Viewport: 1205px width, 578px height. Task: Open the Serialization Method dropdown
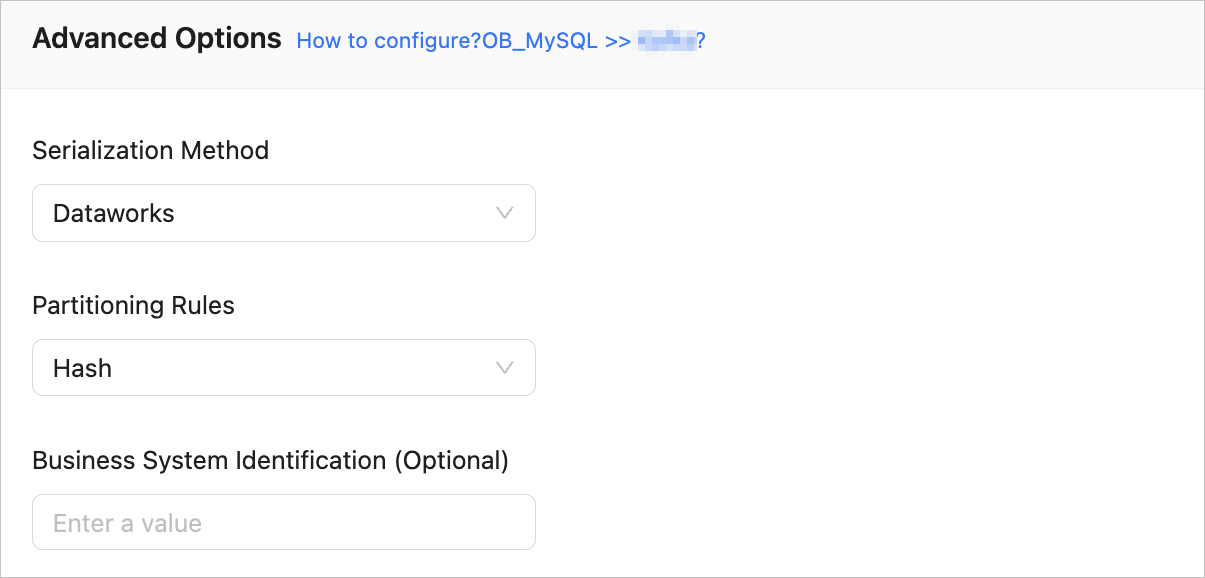click(x=283, y=213)
